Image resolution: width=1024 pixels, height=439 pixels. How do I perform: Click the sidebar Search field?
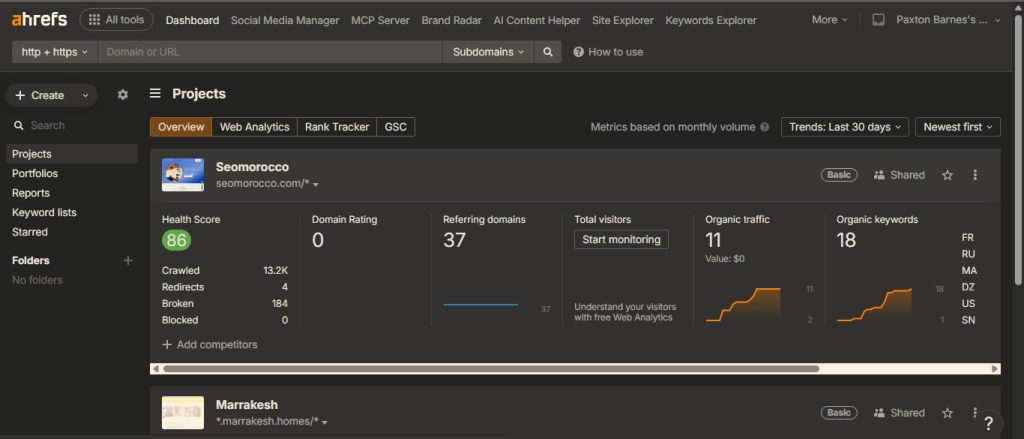point(72,125)
